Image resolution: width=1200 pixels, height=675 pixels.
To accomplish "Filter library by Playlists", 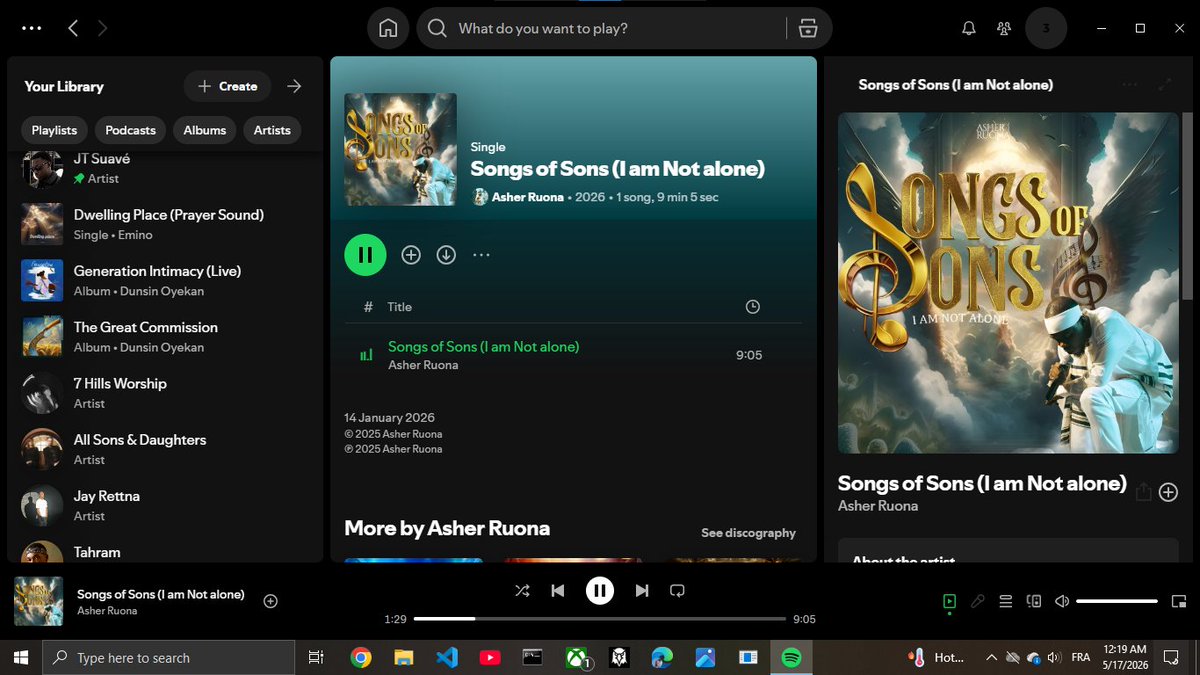I will pos(54,130).
